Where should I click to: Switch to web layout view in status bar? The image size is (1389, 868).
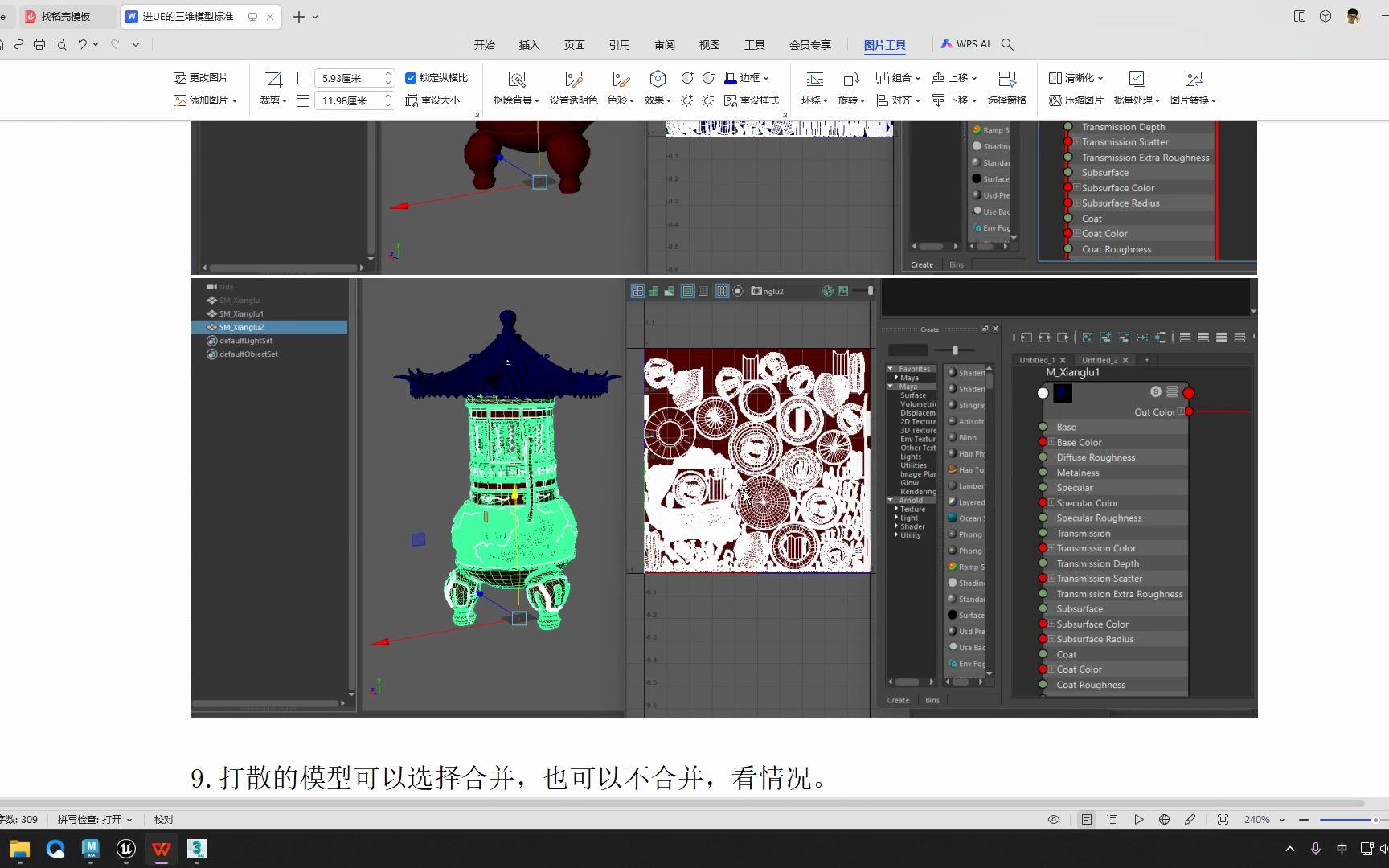[1164, 820]
